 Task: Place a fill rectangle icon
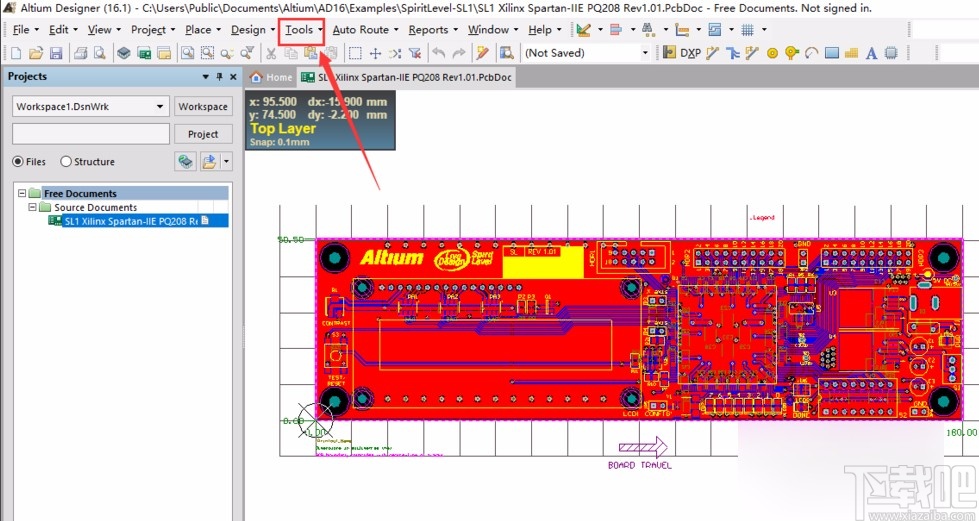832,53
